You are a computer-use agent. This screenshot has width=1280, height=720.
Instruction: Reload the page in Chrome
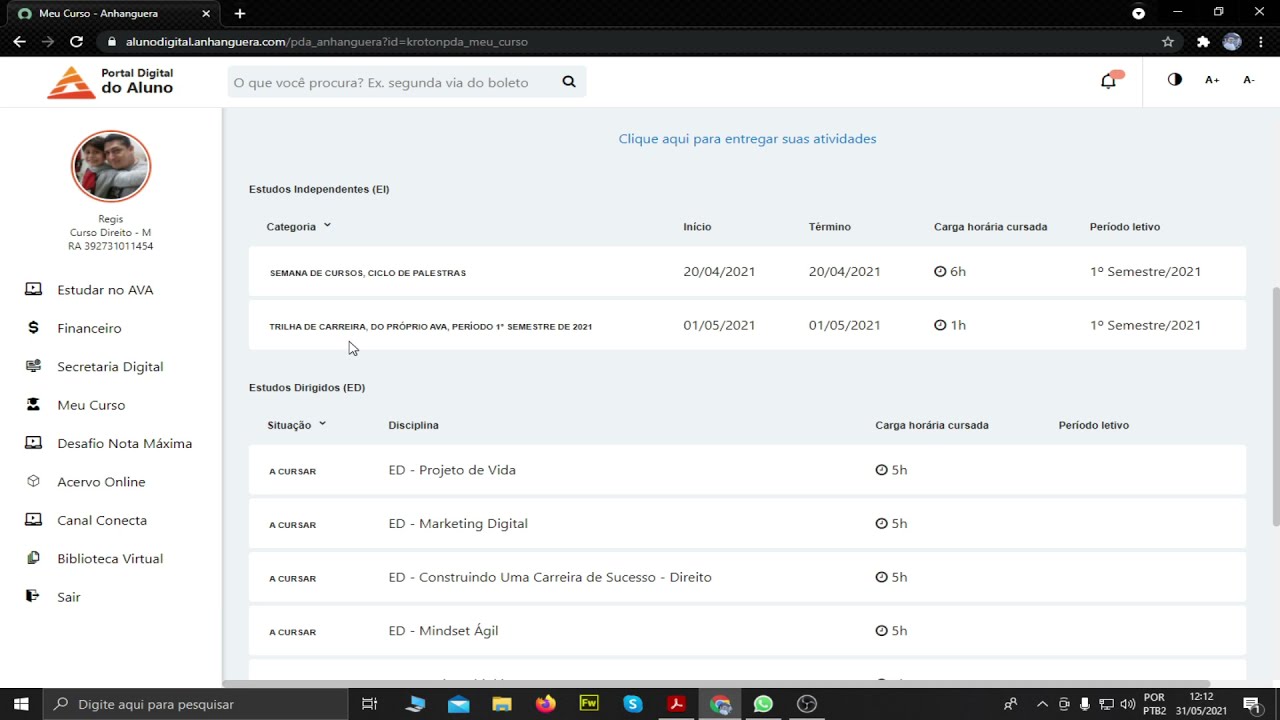coord(76,42)
